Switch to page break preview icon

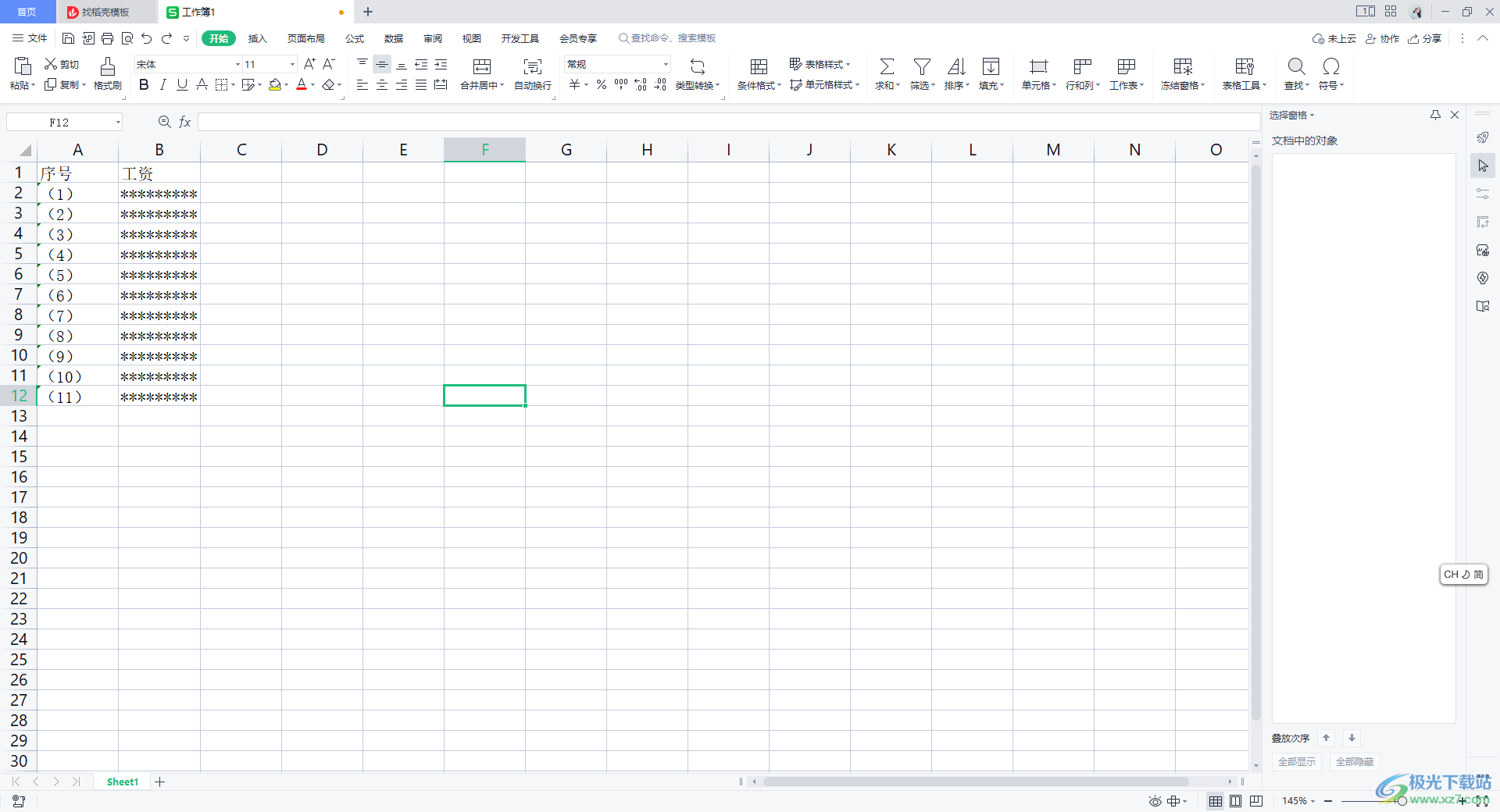point(1256,801)
